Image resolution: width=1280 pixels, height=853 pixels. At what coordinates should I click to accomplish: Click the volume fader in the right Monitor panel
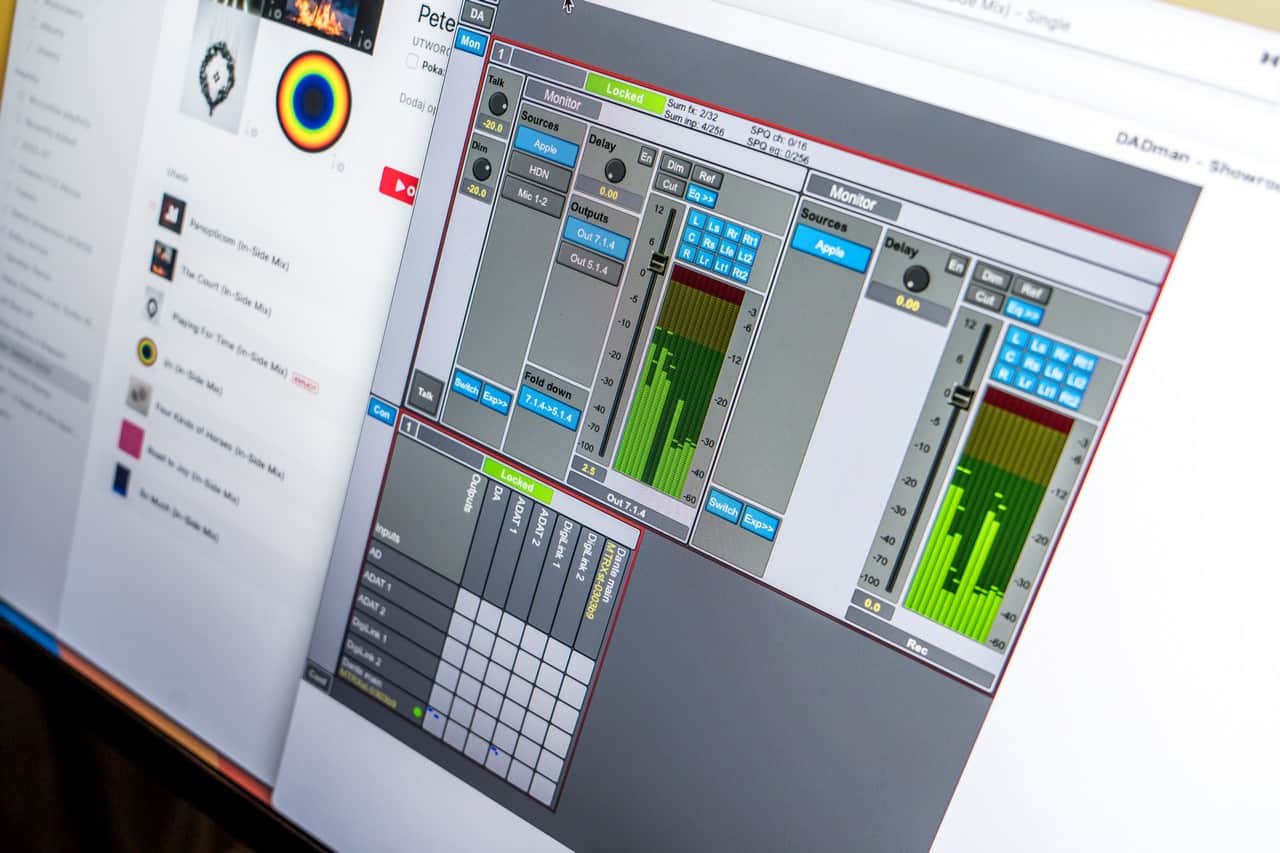click(x=961, y=396)
